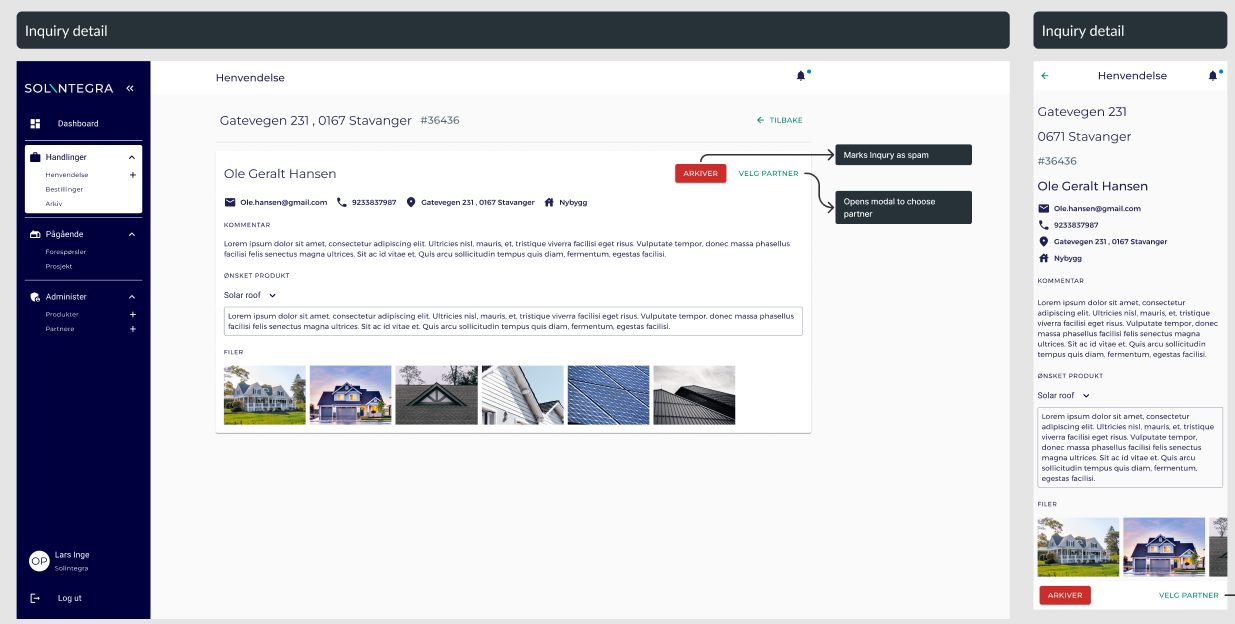This screenshot has width=1235, height=624.
Task: Open Arkiv in the sidebar menu
Action: [54, 203]
